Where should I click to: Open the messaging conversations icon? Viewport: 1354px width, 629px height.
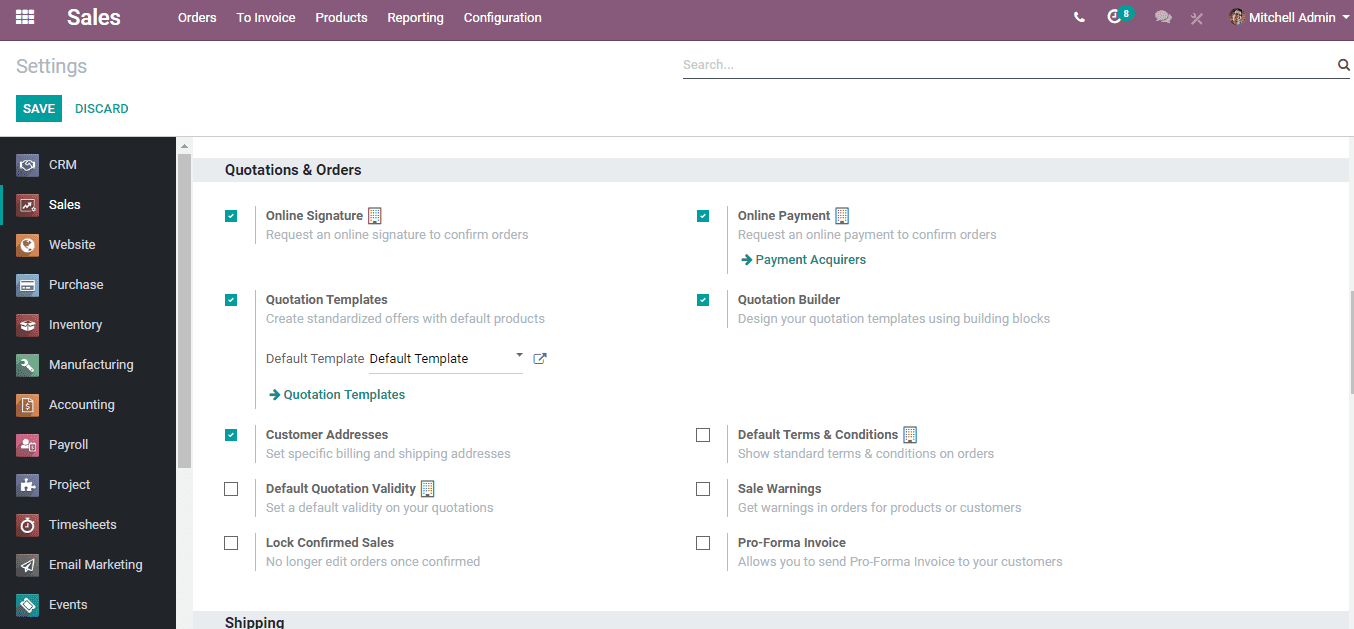(1162, 17)
